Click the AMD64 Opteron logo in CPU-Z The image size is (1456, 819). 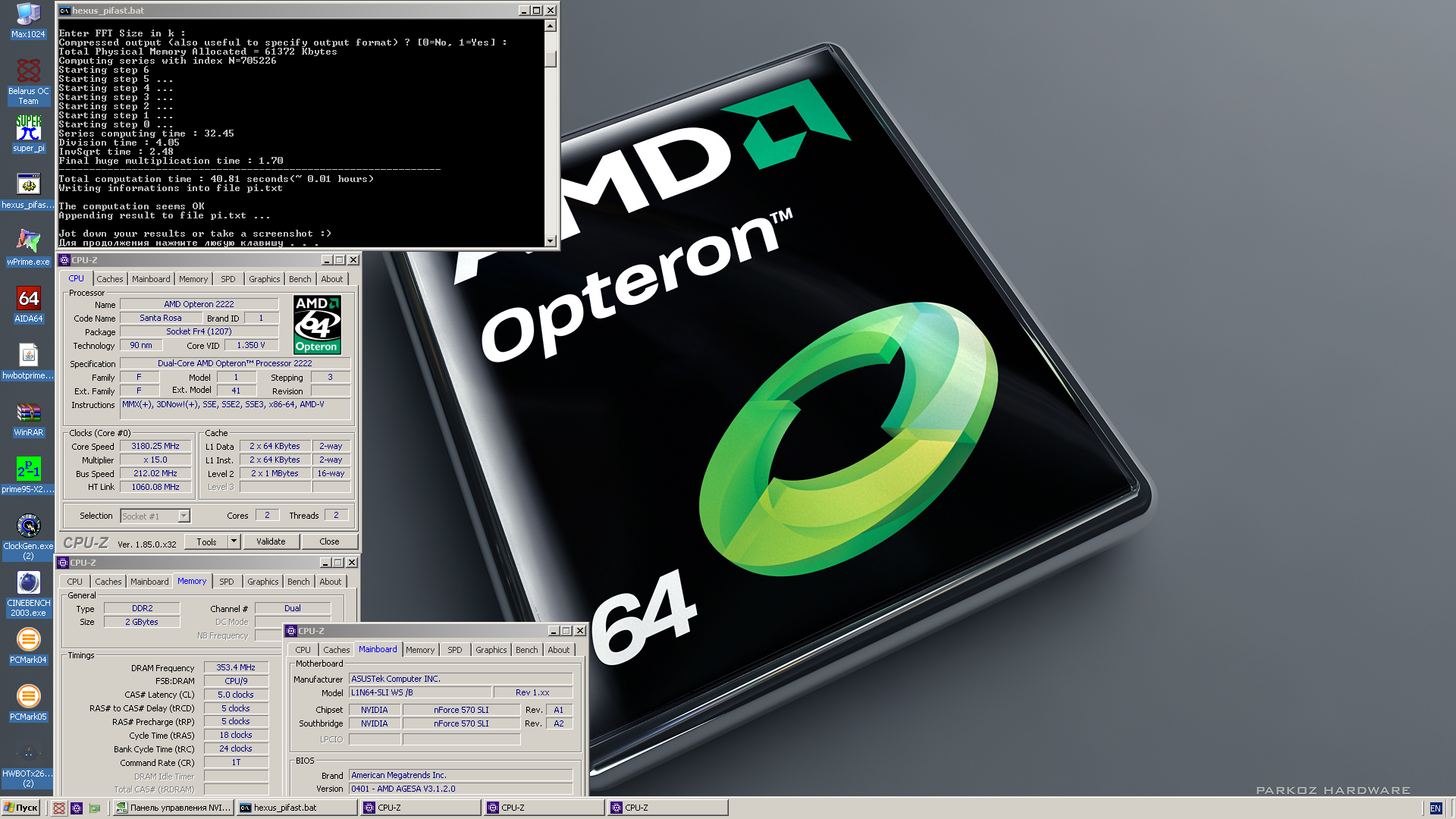[317, 325]
